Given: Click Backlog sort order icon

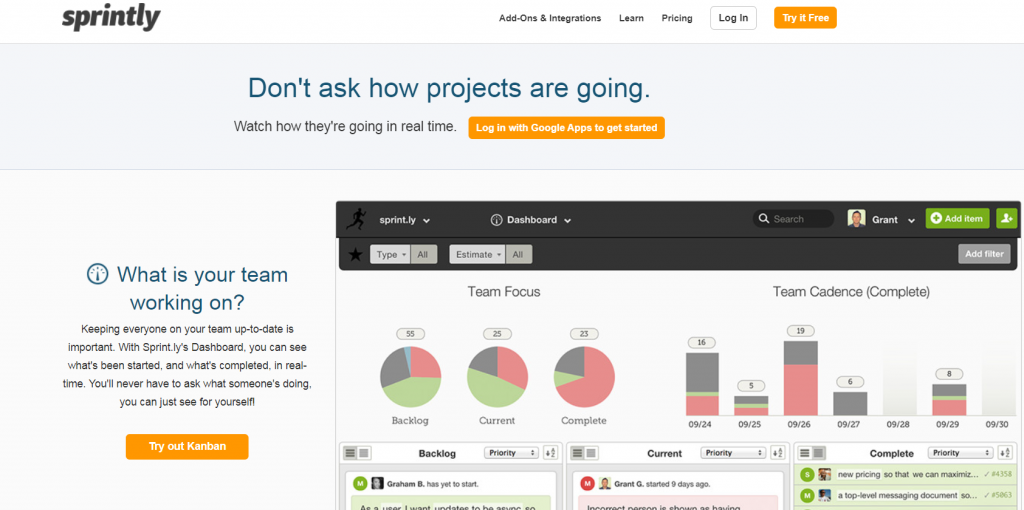Looking at the screenshot, I should (550, 453).
